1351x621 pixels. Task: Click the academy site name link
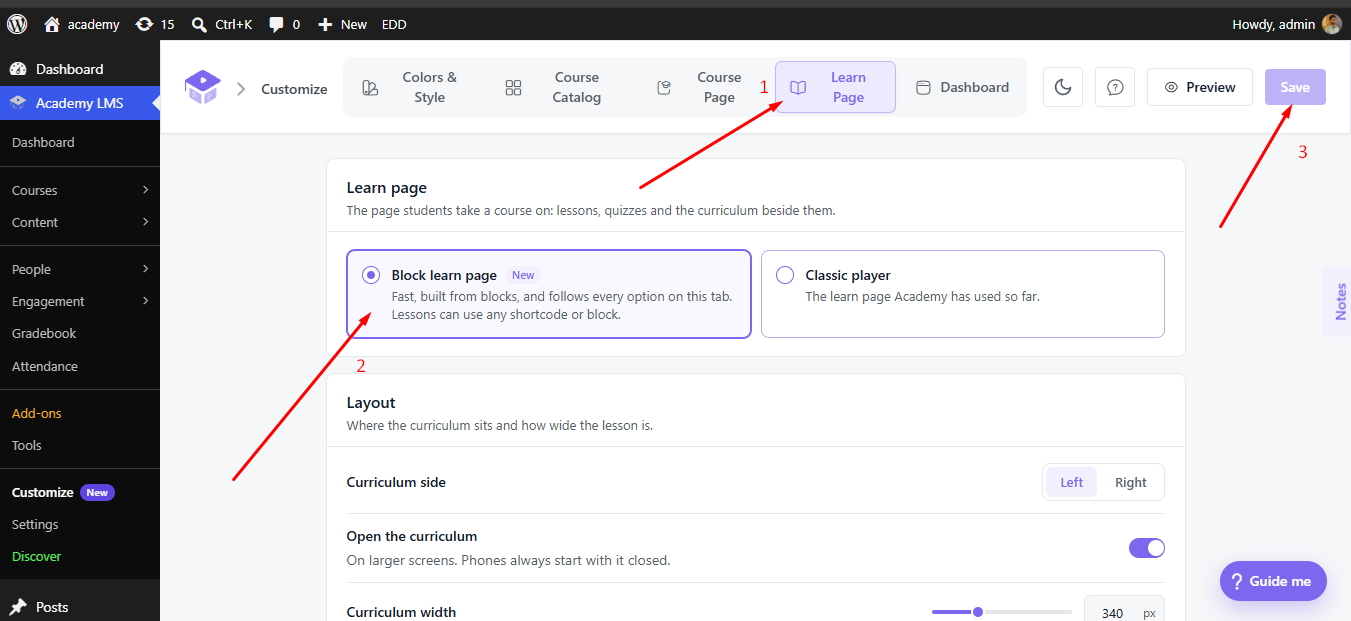pos(94,24)
